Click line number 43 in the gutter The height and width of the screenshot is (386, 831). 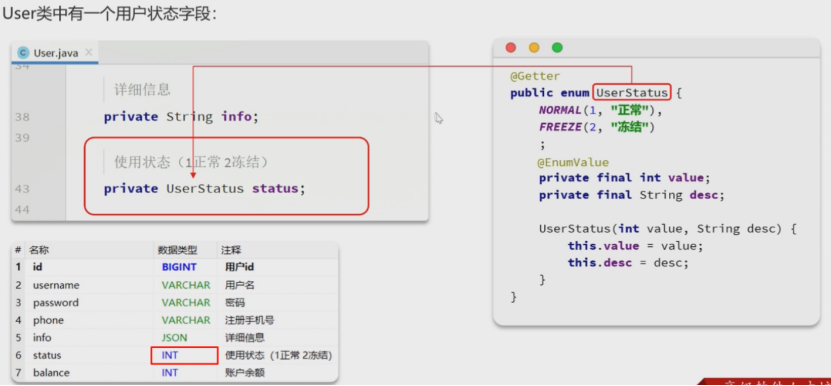pos(22,189)
